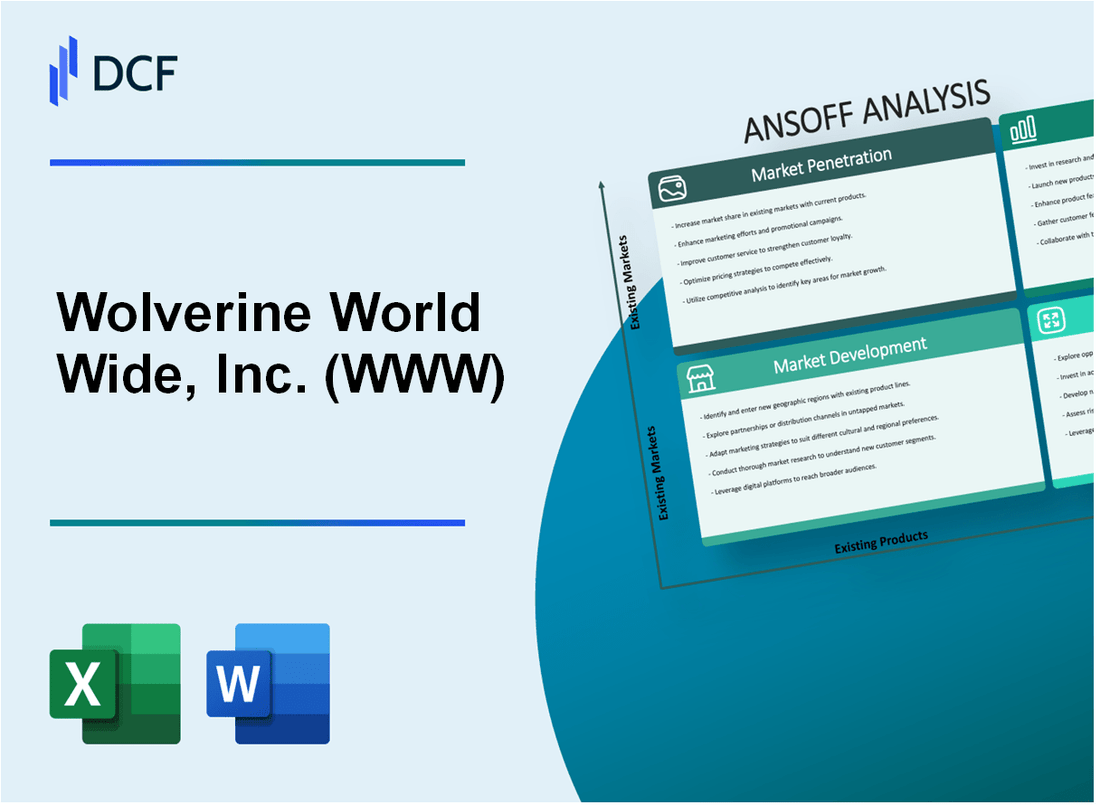Click the DCF brand text
The image size is (1100, 805).
point(135,74)
